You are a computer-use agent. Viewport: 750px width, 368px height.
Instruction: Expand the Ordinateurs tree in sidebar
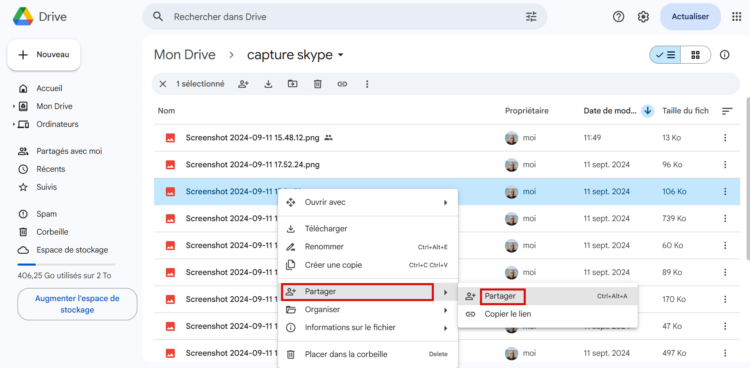14,124
